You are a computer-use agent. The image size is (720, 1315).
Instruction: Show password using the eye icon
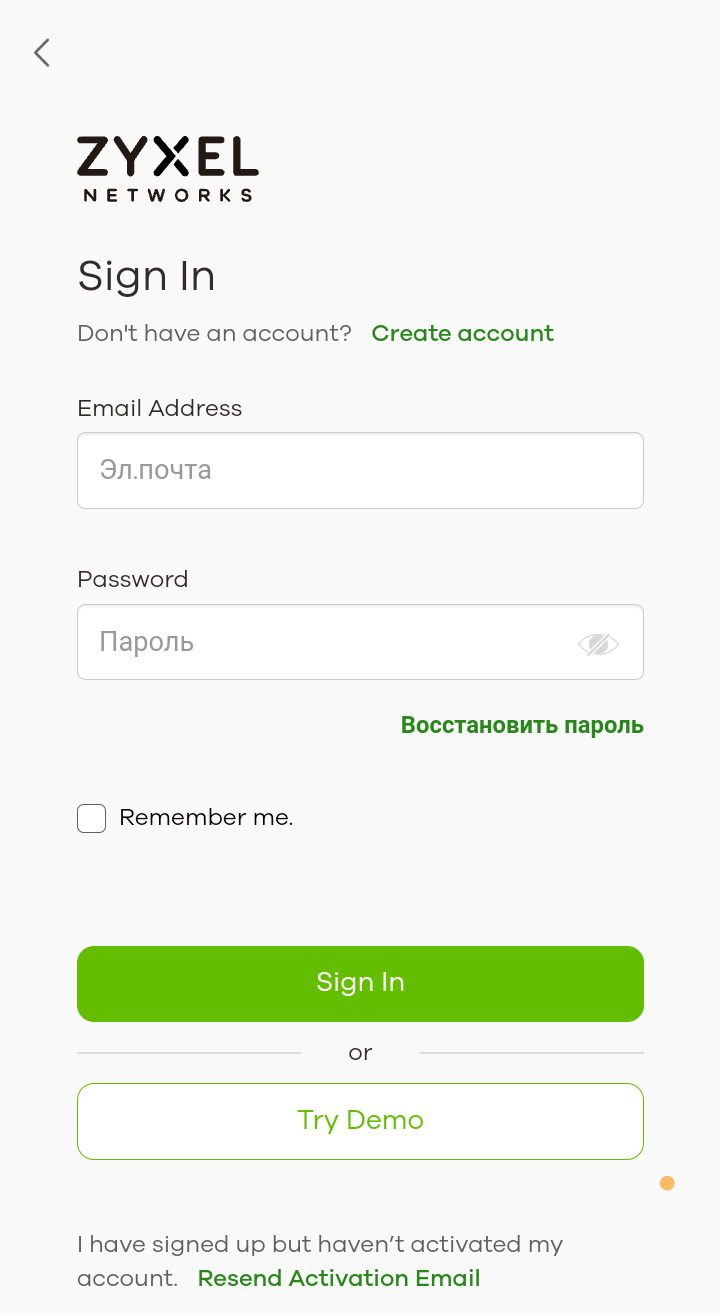(598, 644)
